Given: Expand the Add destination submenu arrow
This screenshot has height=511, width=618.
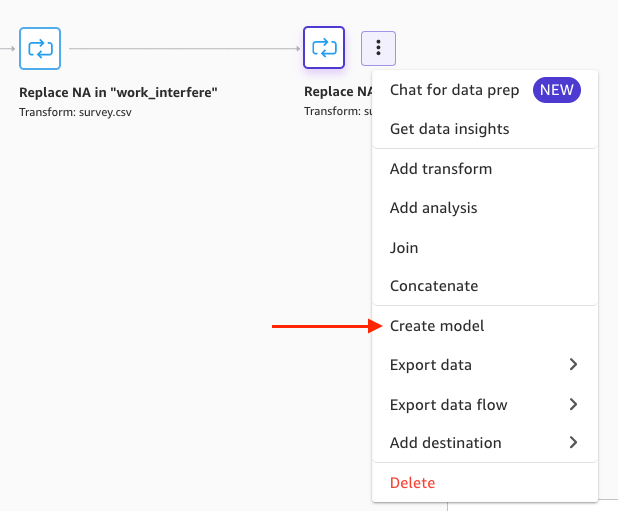Looking at the screenshot, I should pyautogui.click(x=573, y=442).
